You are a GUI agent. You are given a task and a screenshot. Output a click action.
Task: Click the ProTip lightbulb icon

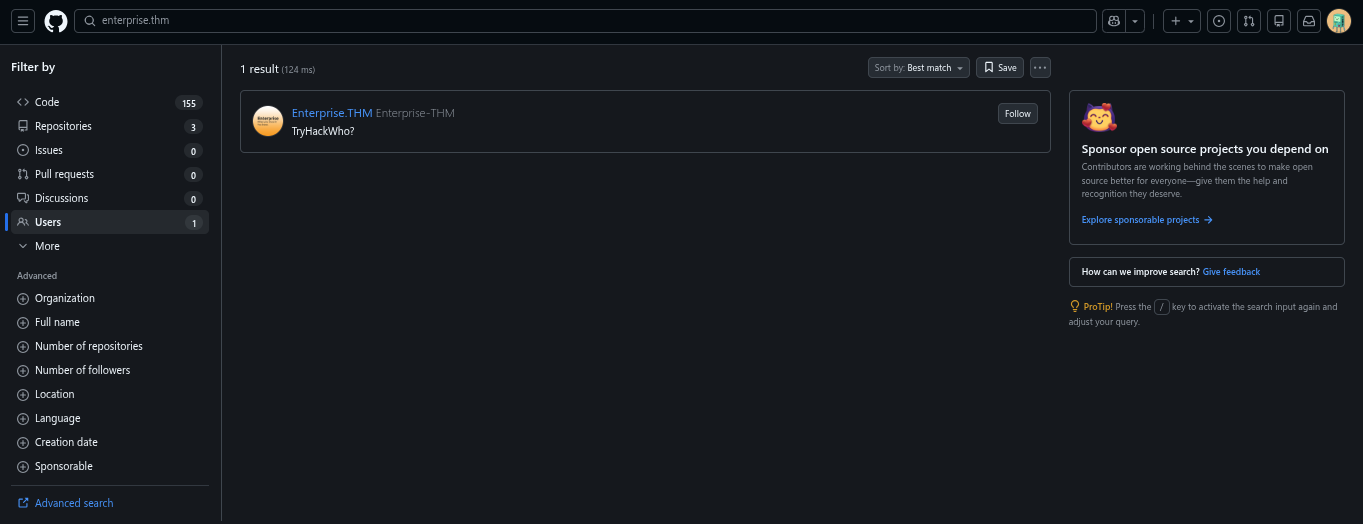click(x=1075, y=307)
